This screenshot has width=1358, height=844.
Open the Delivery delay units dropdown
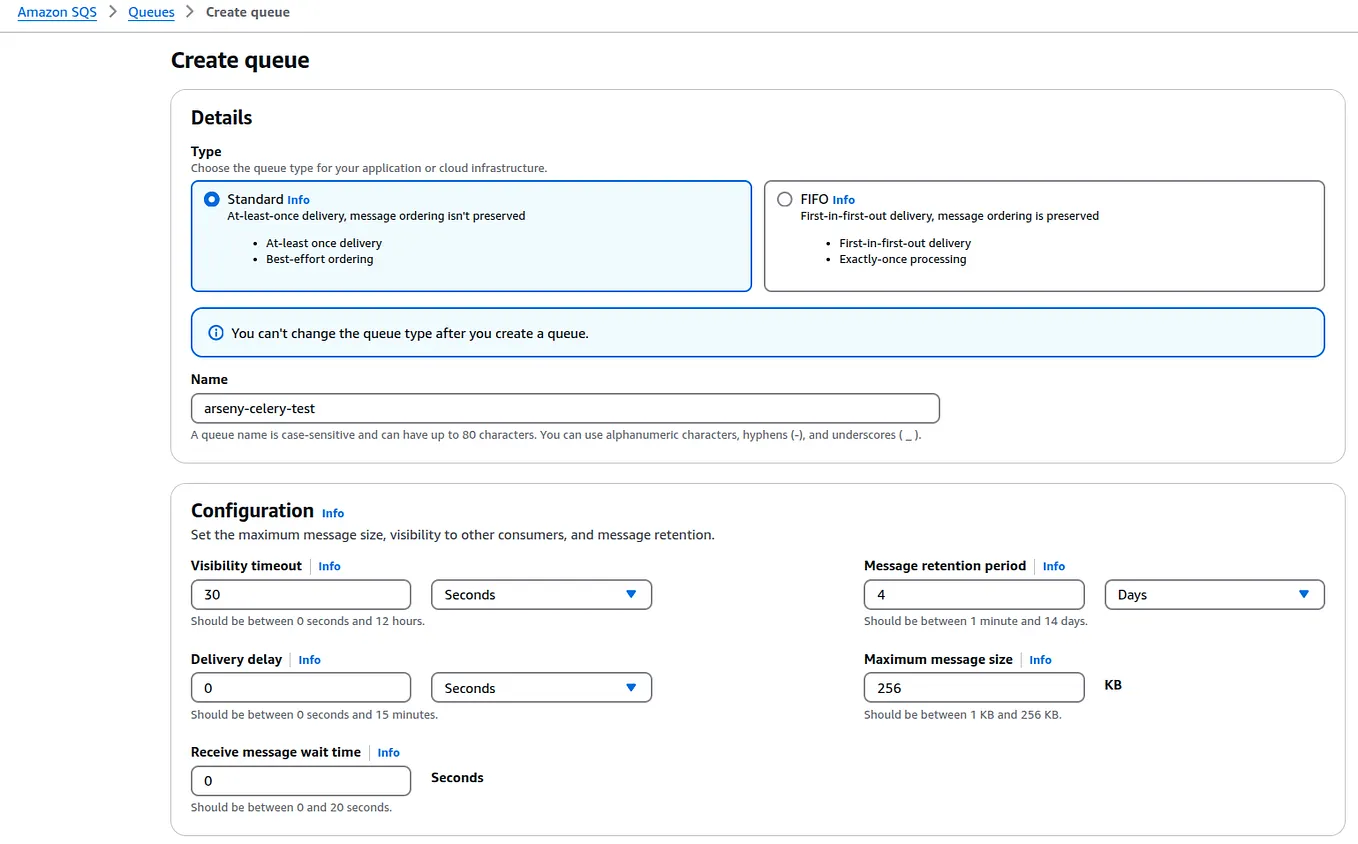coord(541,687)
